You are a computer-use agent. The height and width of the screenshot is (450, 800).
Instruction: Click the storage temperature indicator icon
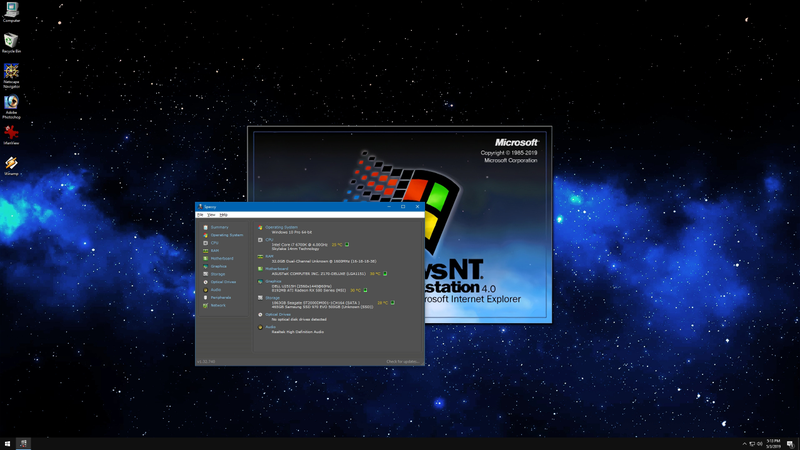[x=392, y=303]
